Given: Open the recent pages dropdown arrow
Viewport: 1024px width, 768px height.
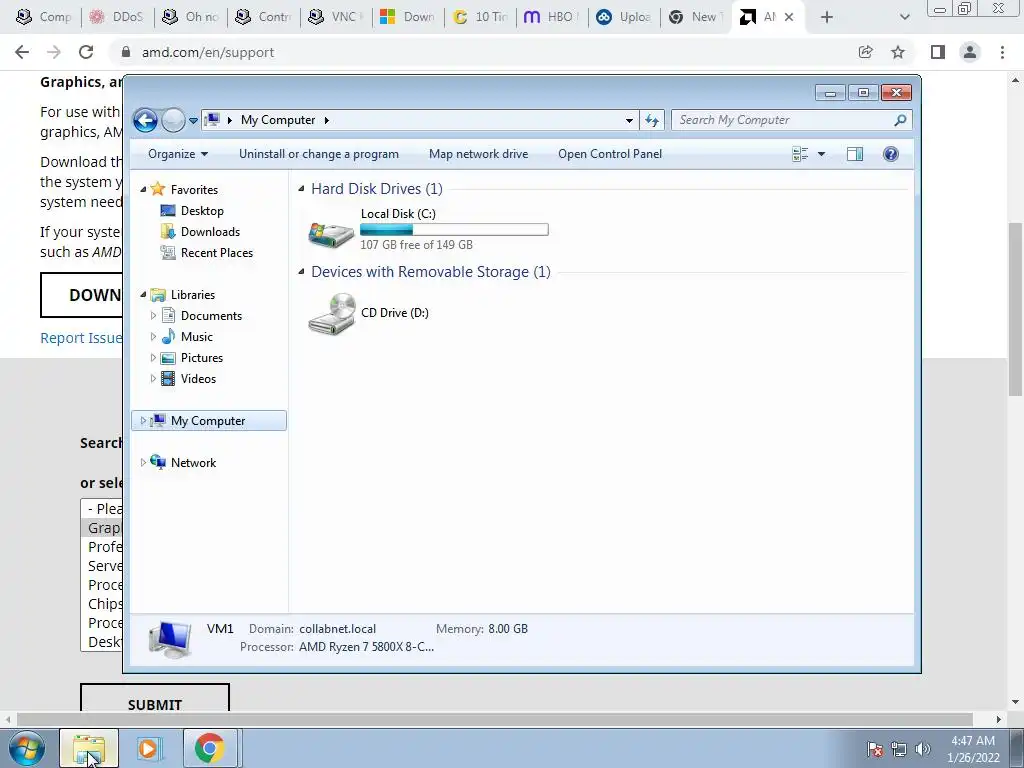Looking at the screenshot, I should 193,121.
